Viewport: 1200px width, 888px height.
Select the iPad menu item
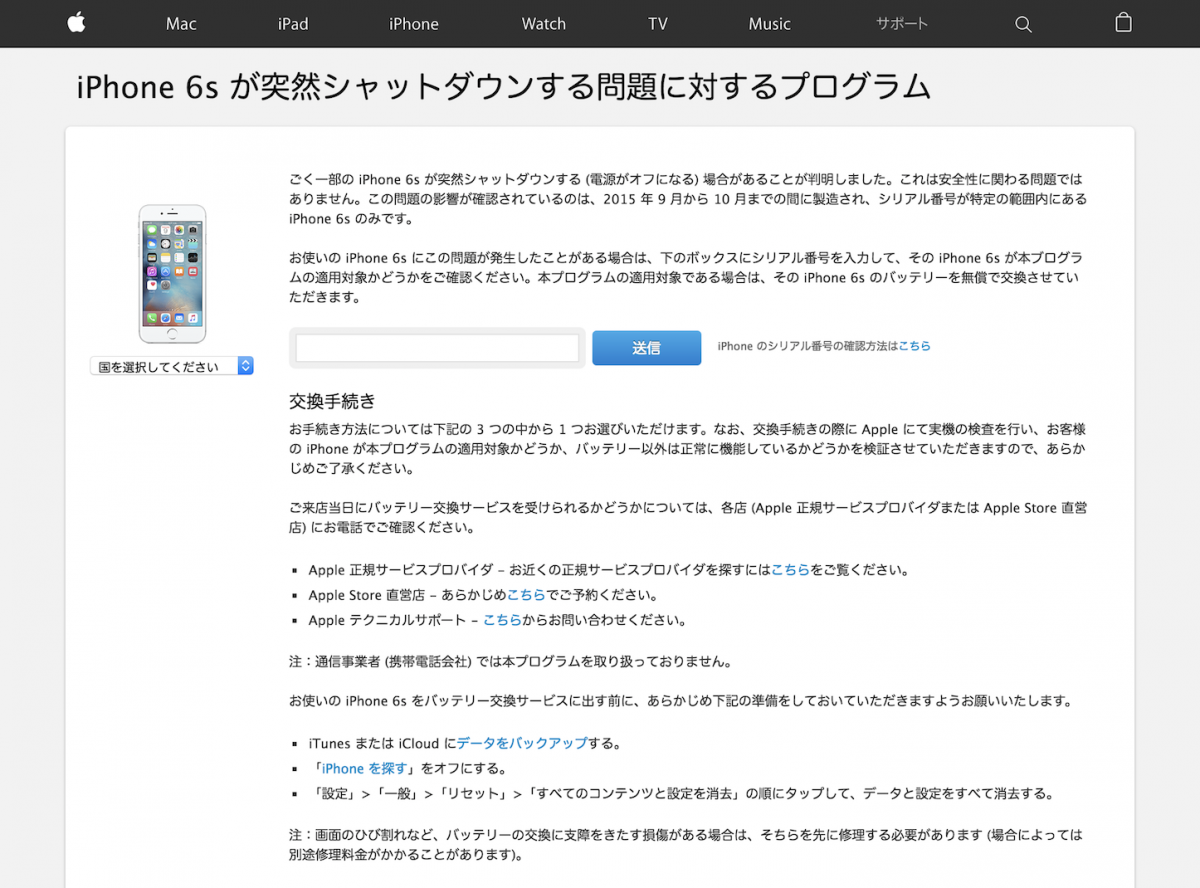pos(292,23)
